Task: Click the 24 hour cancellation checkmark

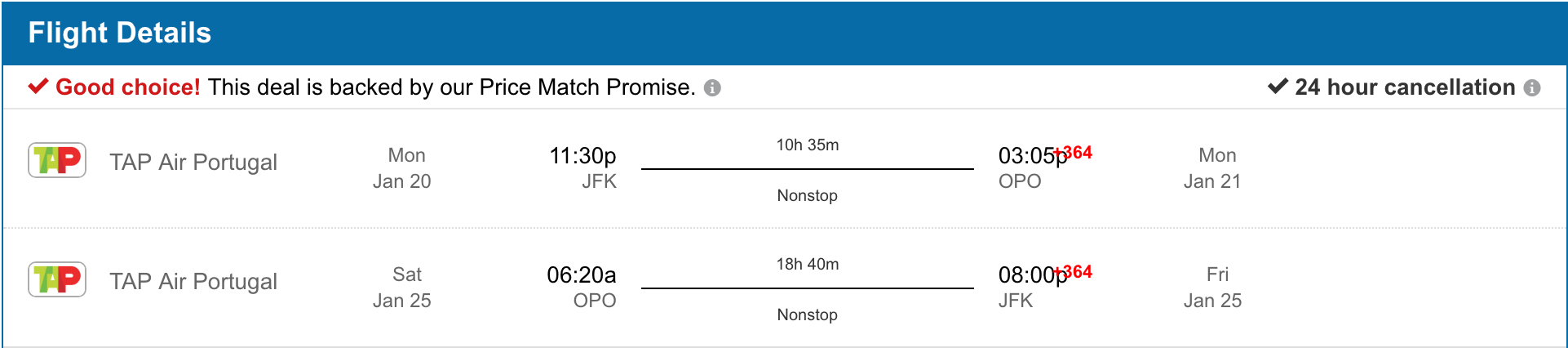Action: pyautogui.click(x=1278, y=87)
